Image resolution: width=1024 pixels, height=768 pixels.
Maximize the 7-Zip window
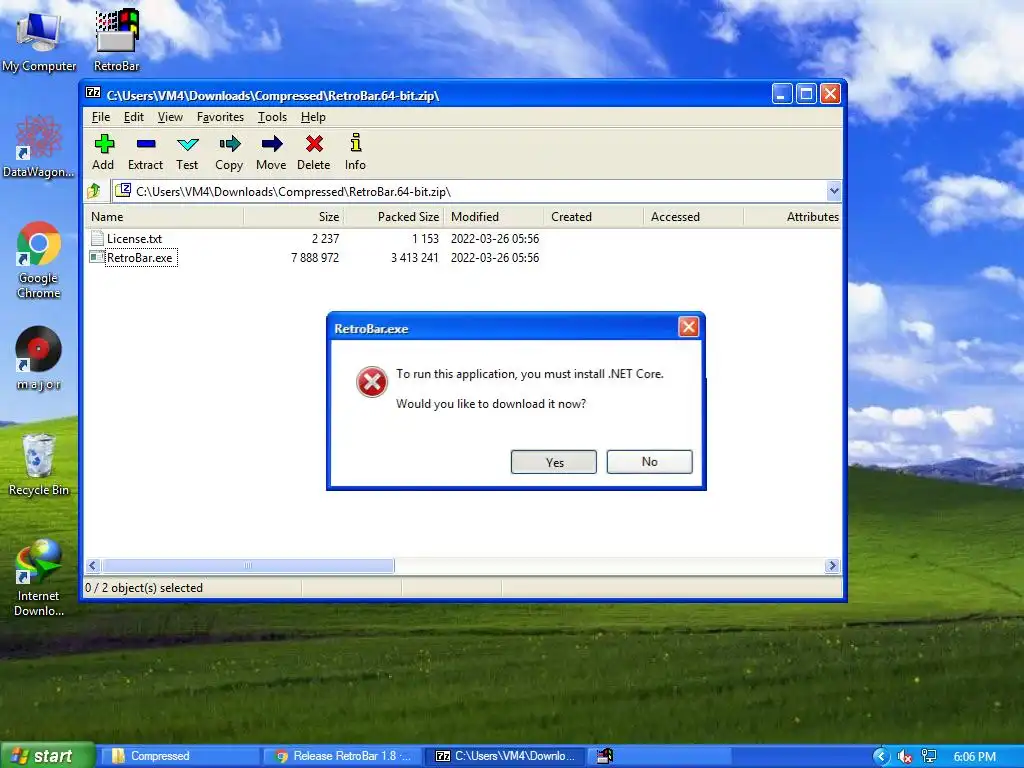[x=807, y=94]
